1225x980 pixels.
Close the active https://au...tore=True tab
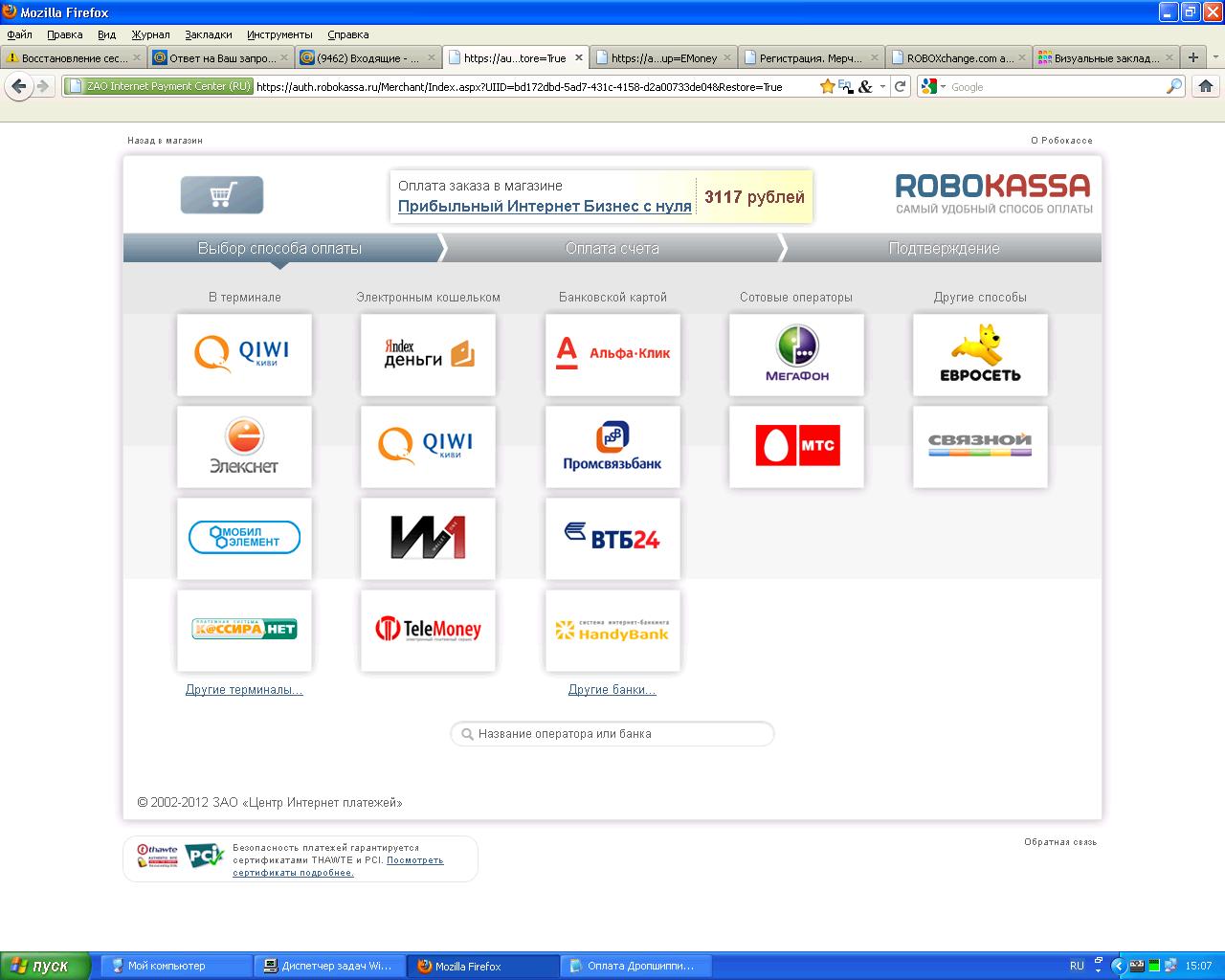coord(578,57)
